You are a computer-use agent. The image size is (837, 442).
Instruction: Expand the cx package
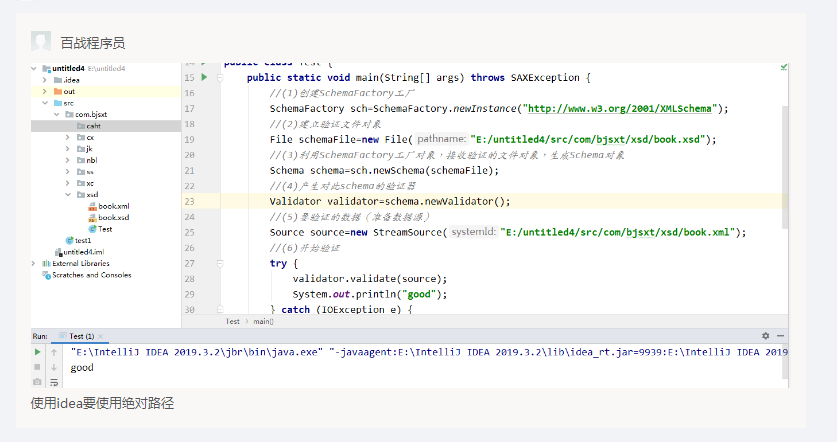68,137
